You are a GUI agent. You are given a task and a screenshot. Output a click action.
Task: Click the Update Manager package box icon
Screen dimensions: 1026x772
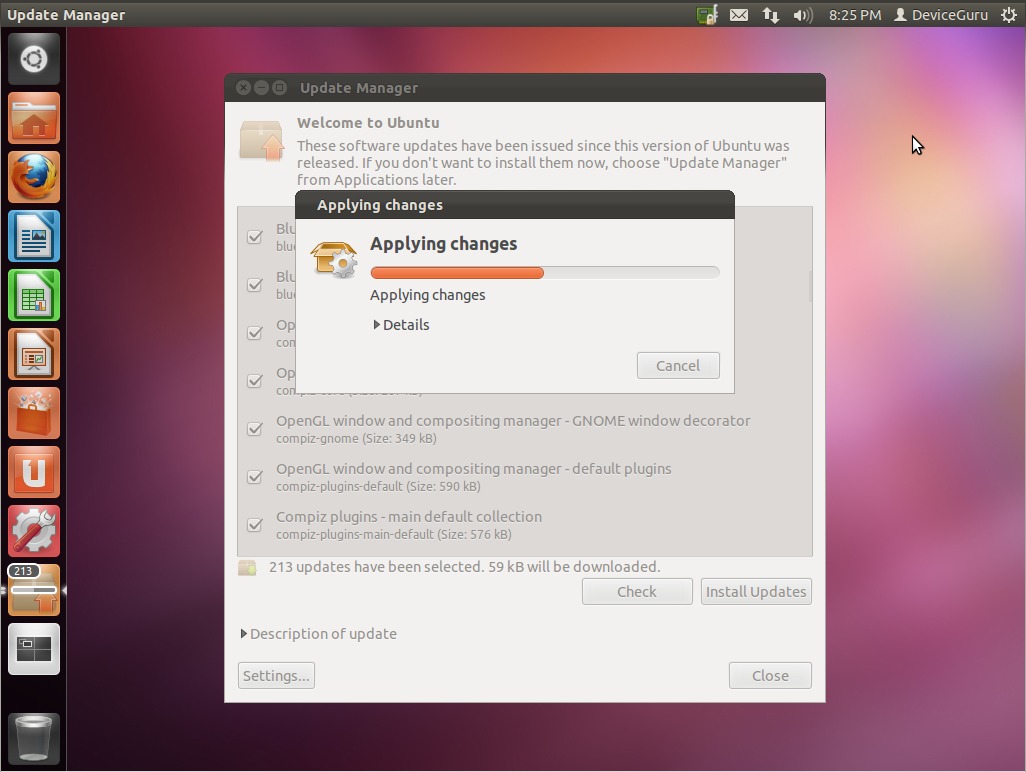261,141
